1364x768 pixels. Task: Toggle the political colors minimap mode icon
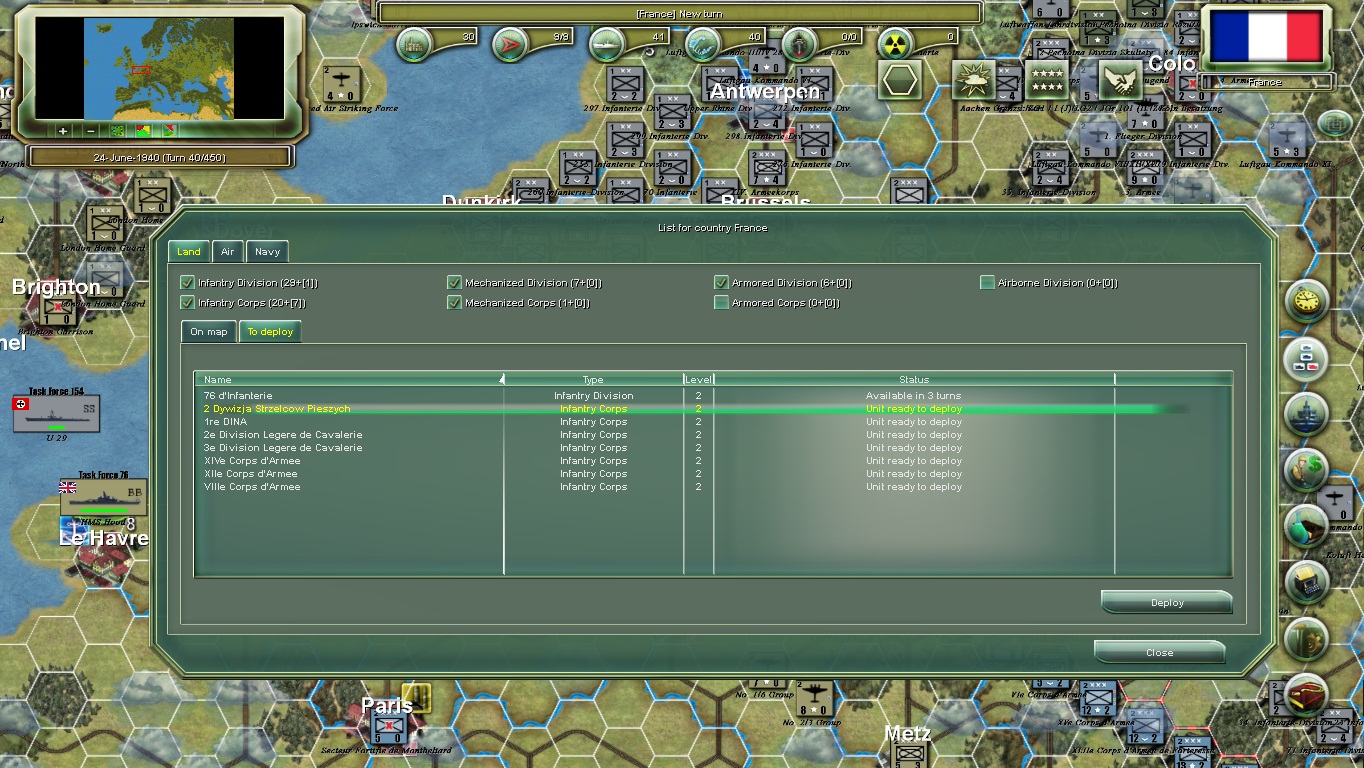[143, 131]
